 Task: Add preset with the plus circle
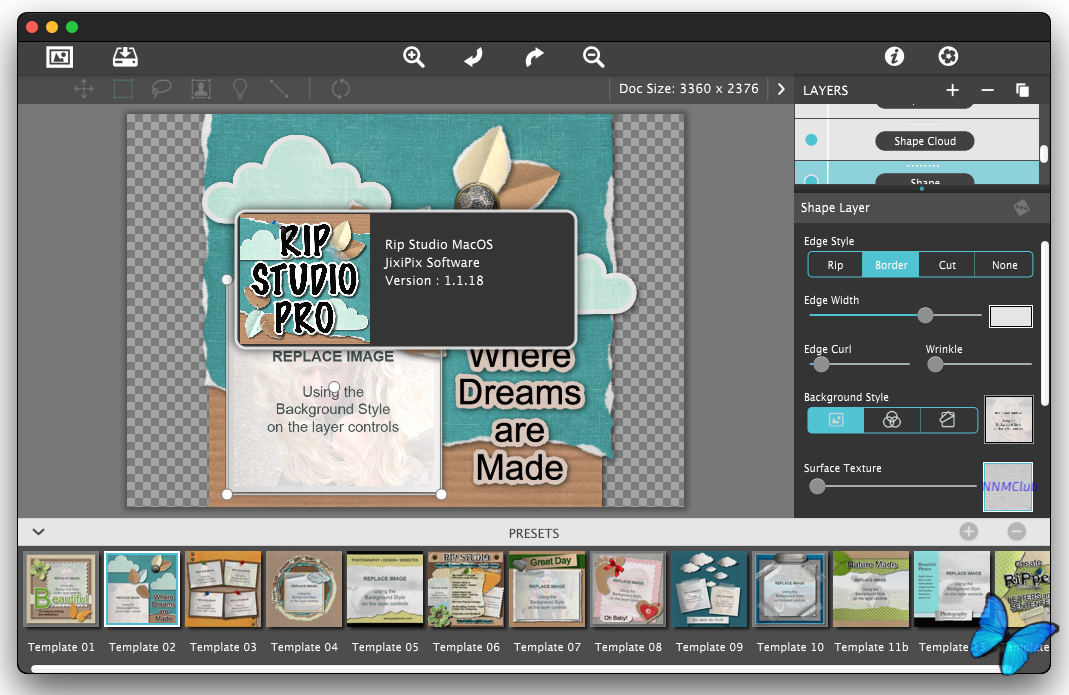pyautogui.click(x=969, y=531)
